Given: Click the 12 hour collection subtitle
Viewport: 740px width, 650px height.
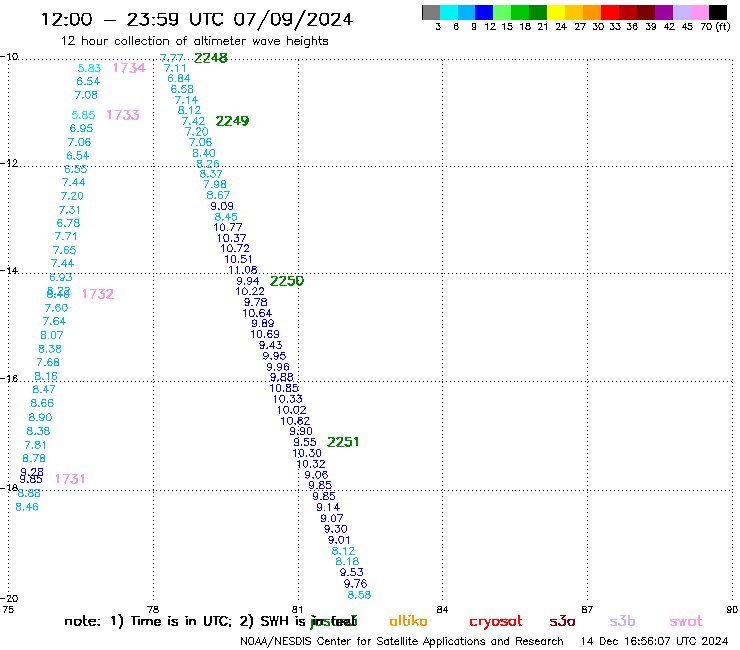Looking at the screenshot, I should click(x=194, y=41).
